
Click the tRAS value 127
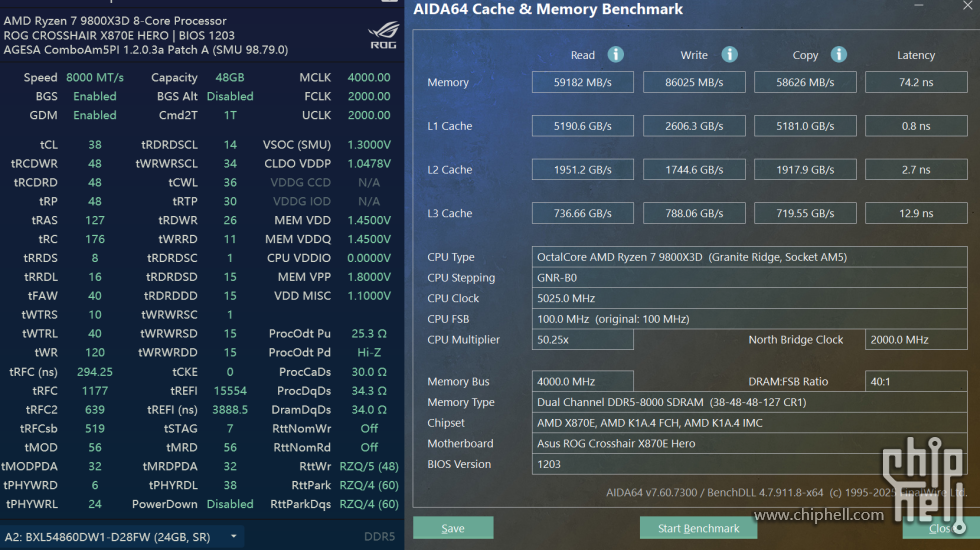tap(95, 220)
